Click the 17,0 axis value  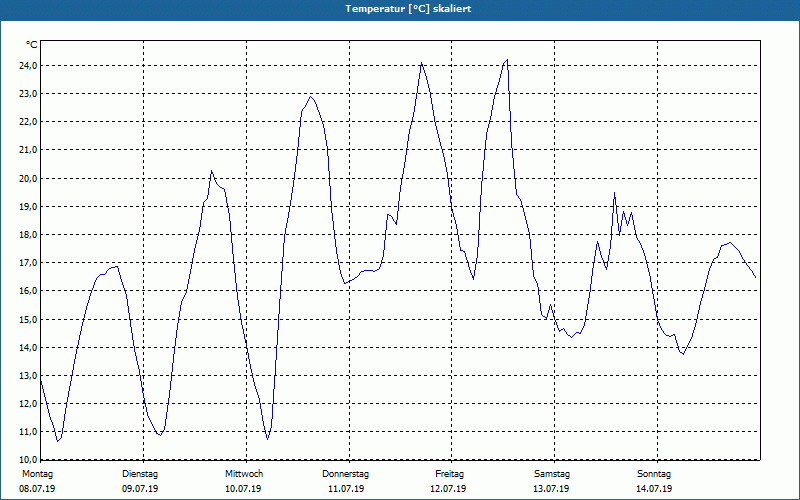(x=28, y=262)
